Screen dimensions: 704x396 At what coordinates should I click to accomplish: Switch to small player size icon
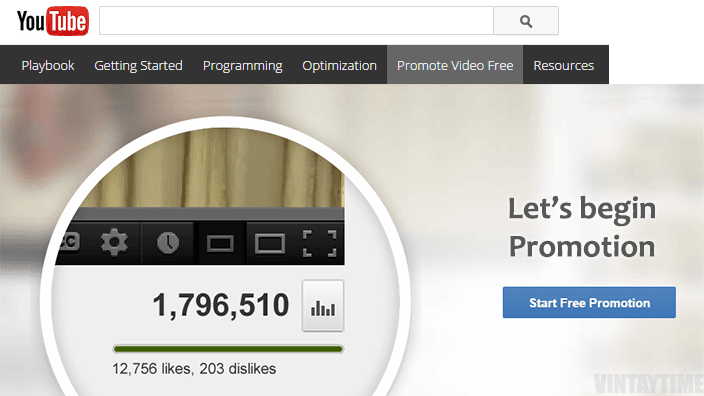point(220,244)
